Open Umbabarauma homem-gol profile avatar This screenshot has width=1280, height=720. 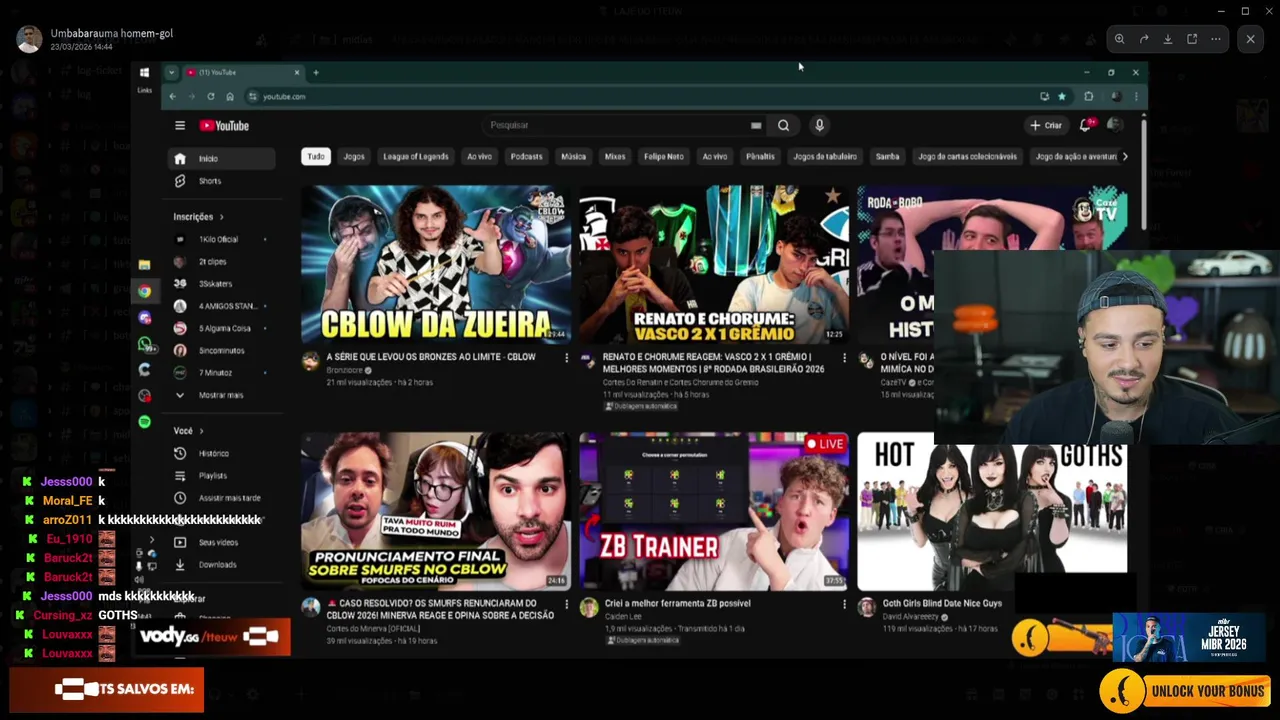(29, 39)
